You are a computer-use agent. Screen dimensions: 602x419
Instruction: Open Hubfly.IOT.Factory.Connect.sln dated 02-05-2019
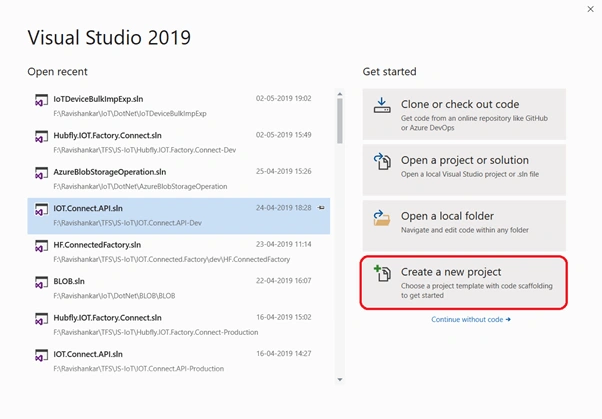(x=179, y=143)
